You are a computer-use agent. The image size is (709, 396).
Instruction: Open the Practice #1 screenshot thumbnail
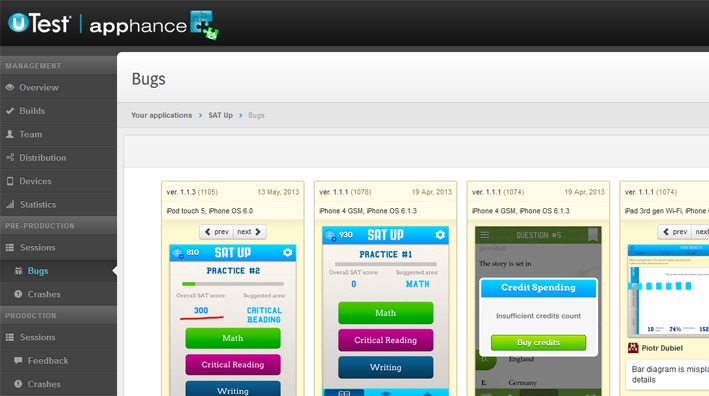pos(385,311)
